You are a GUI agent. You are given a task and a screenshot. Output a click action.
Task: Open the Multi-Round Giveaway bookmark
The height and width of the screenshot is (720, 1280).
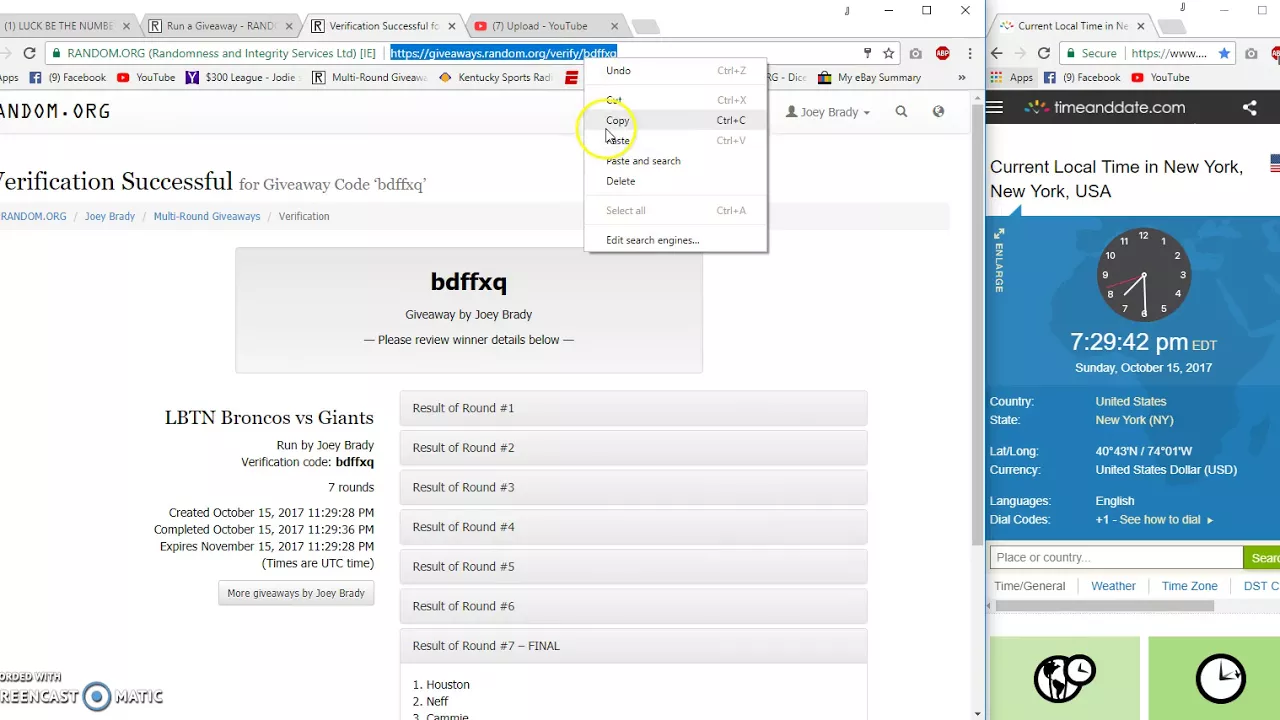click(x=370, y=77)
